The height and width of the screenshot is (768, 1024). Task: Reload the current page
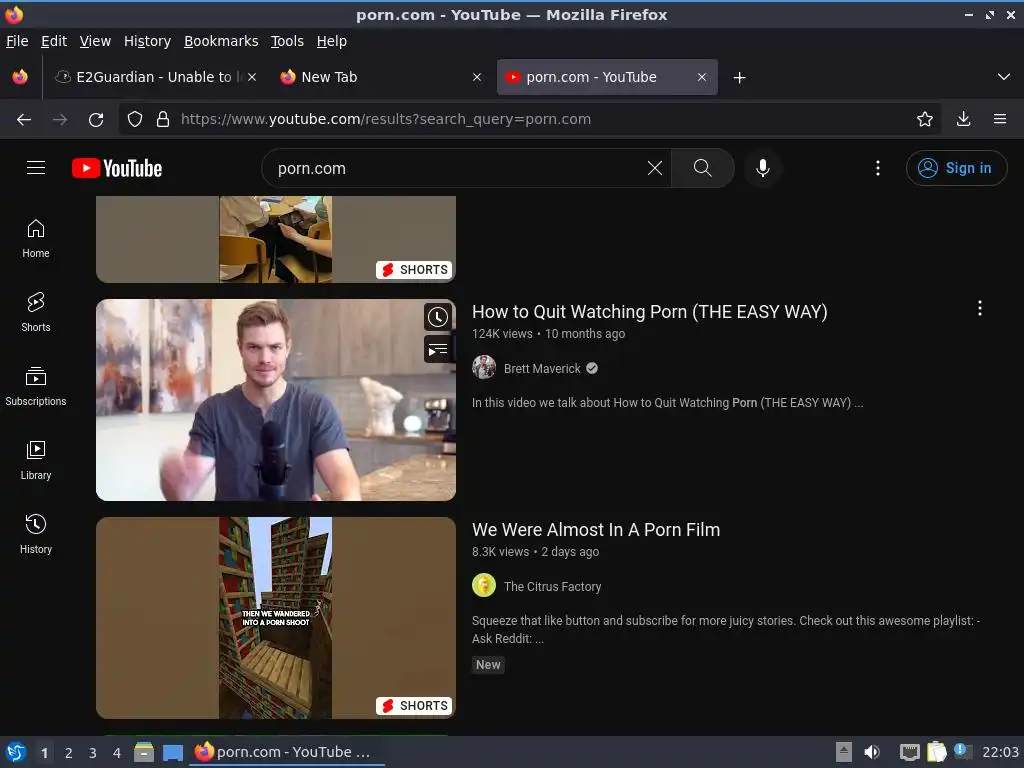96,120
